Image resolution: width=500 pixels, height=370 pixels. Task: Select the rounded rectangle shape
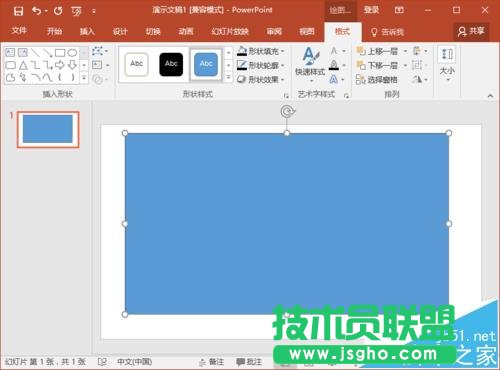click(x=10, y=65)
